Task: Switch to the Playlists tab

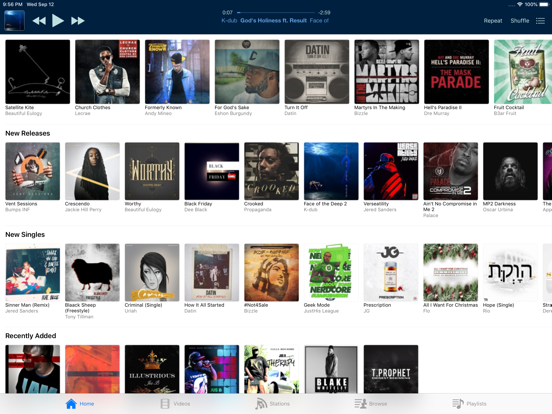Action: coord(469,403)
